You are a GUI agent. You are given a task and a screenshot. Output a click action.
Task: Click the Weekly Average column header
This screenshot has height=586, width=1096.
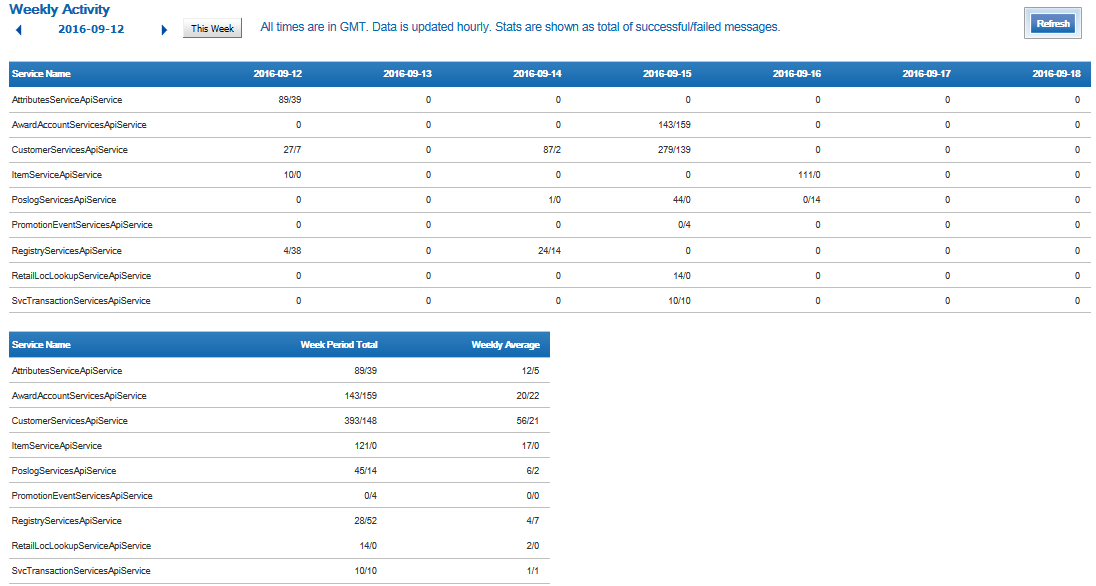pyautogui.click(x=505, y=345)
